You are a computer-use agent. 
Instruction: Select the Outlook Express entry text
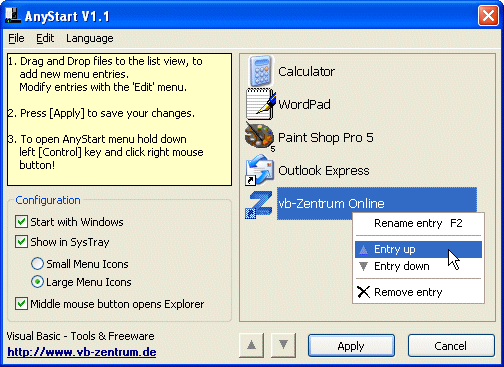click(x=324, y=170)
